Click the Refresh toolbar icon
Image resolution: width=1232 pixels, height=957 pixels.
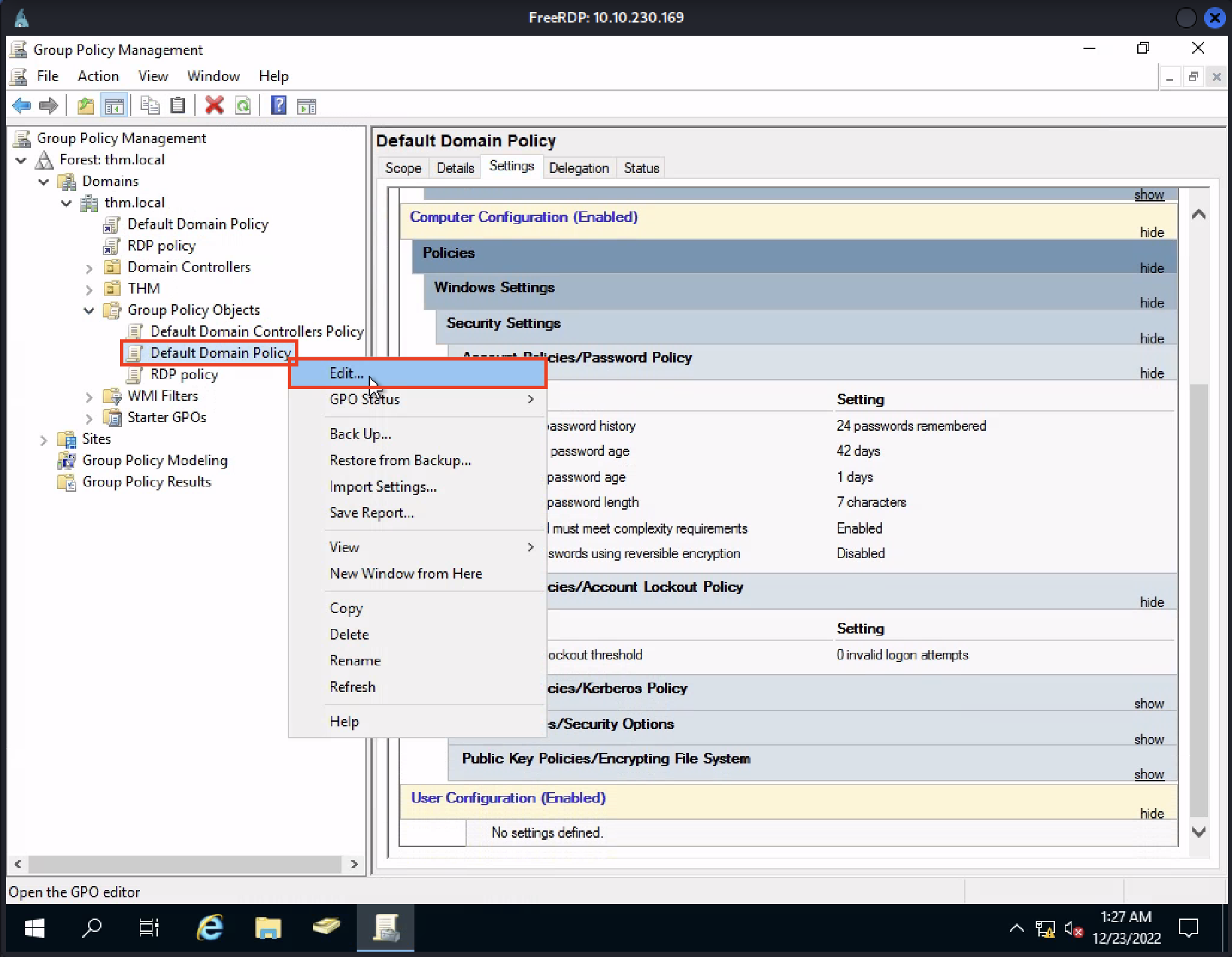click(x=243, y=105)
